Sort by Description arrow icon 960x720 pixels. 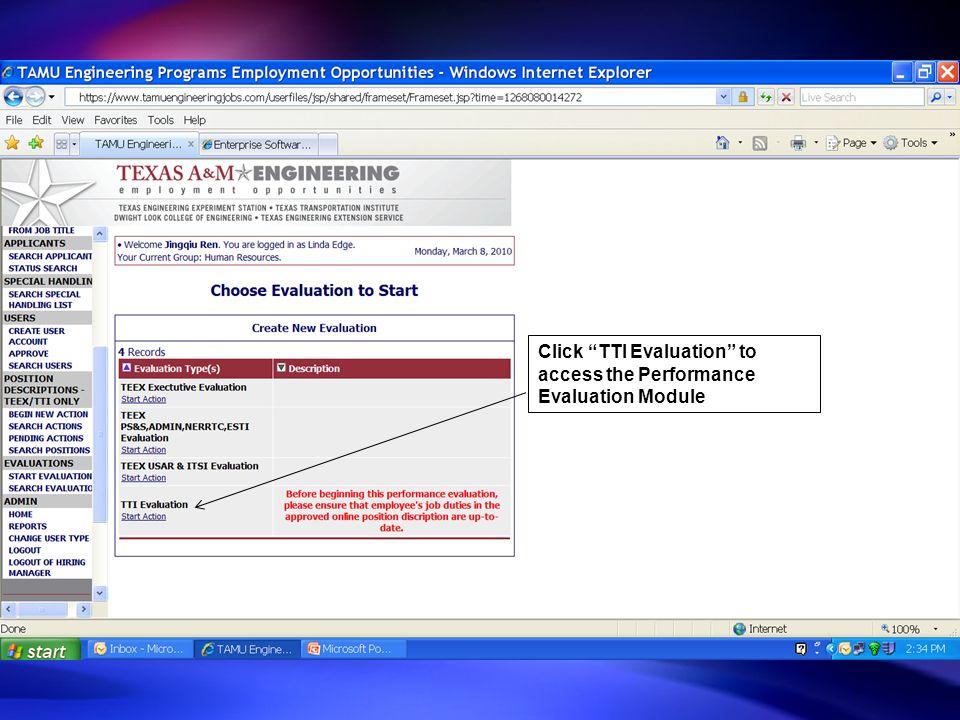click(281, 368)
